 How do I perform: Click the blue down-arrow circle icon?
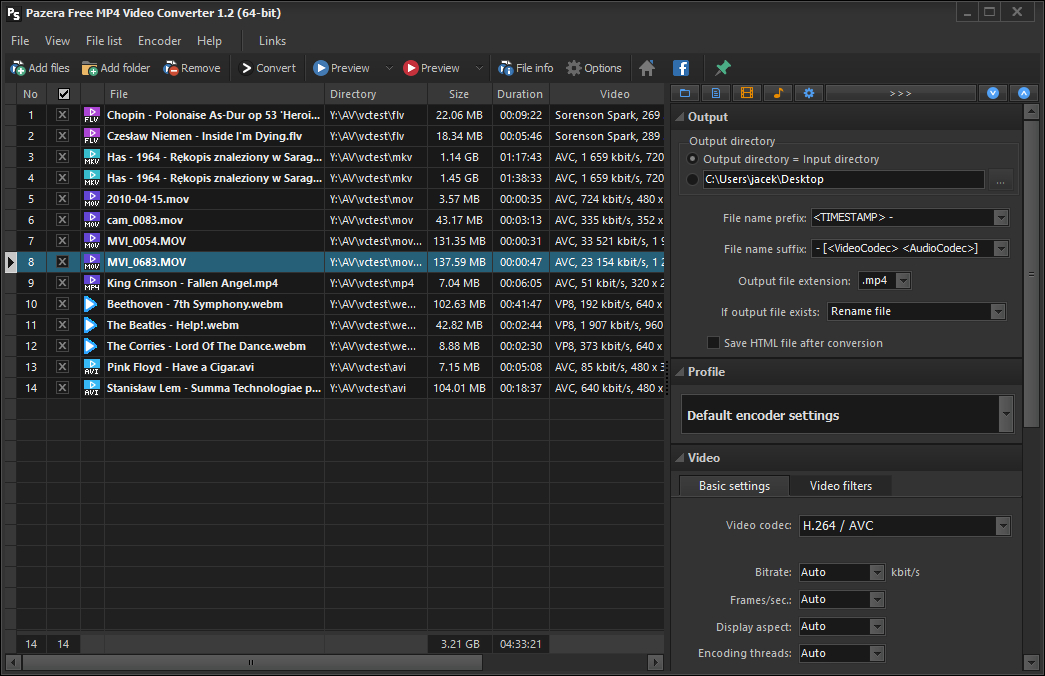click(x=993, y=93)
